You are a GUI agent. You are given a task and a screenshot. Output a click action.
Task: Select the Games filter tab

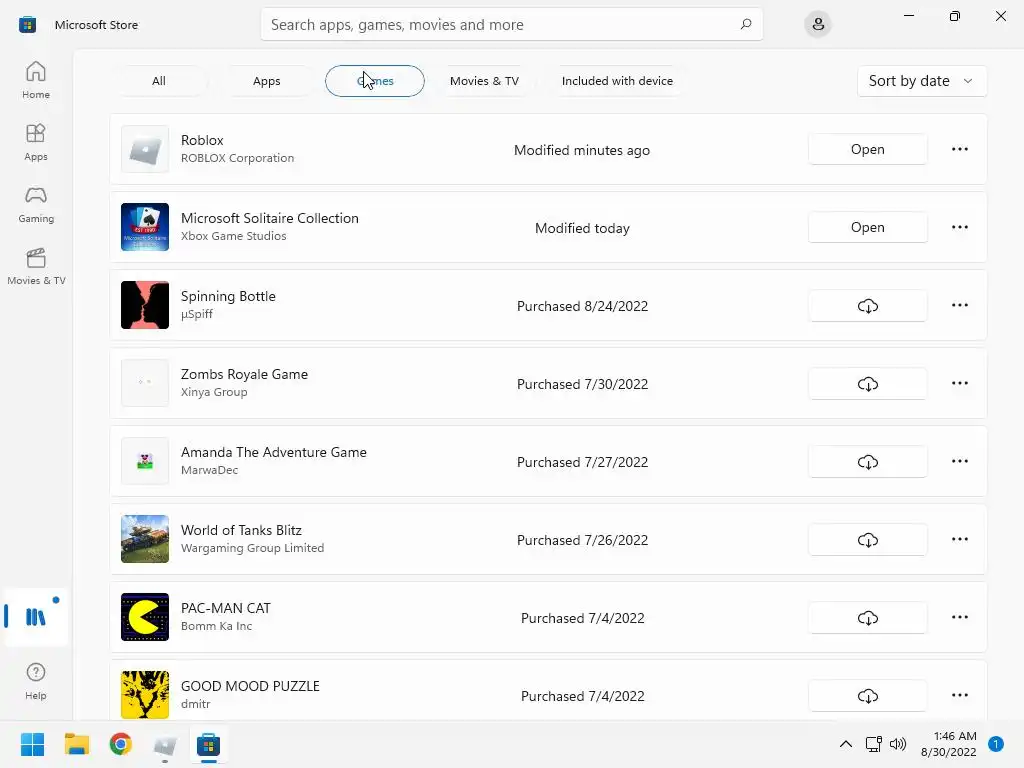(375, 81)
